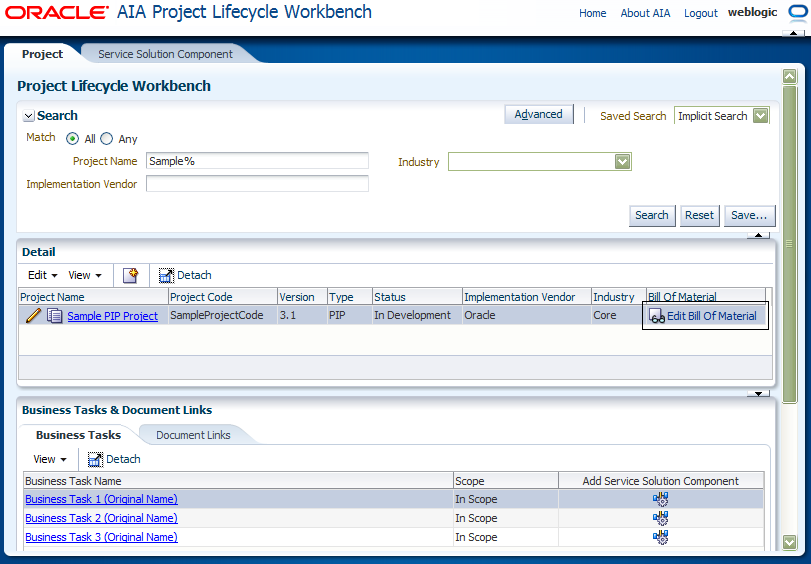Image resolution: width=811 pixels, height=564 pixels.
Task: Switch to Service Solution Component tab
Action: tap(166, 54)
